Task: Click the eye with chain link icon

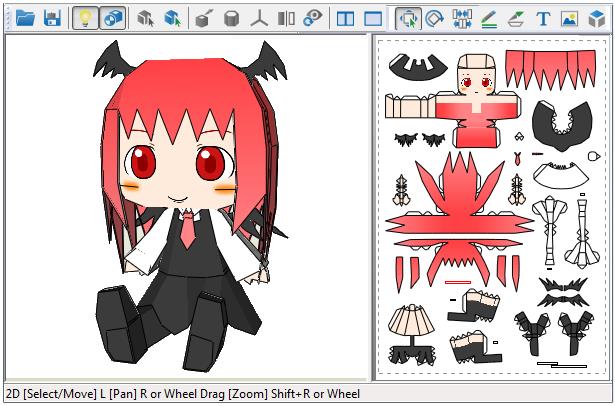Action: 313,18
